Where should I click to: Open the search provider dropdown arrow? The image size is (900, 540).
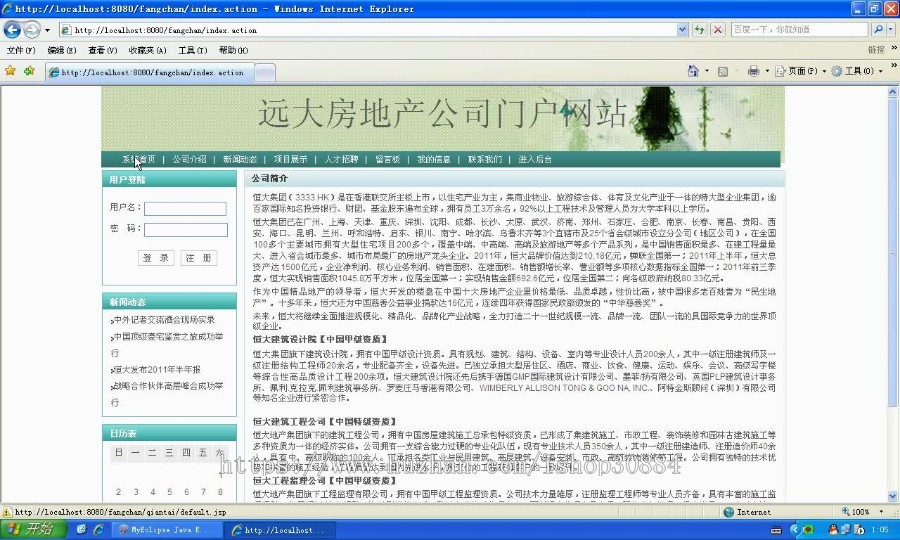(x=891, y=29)
